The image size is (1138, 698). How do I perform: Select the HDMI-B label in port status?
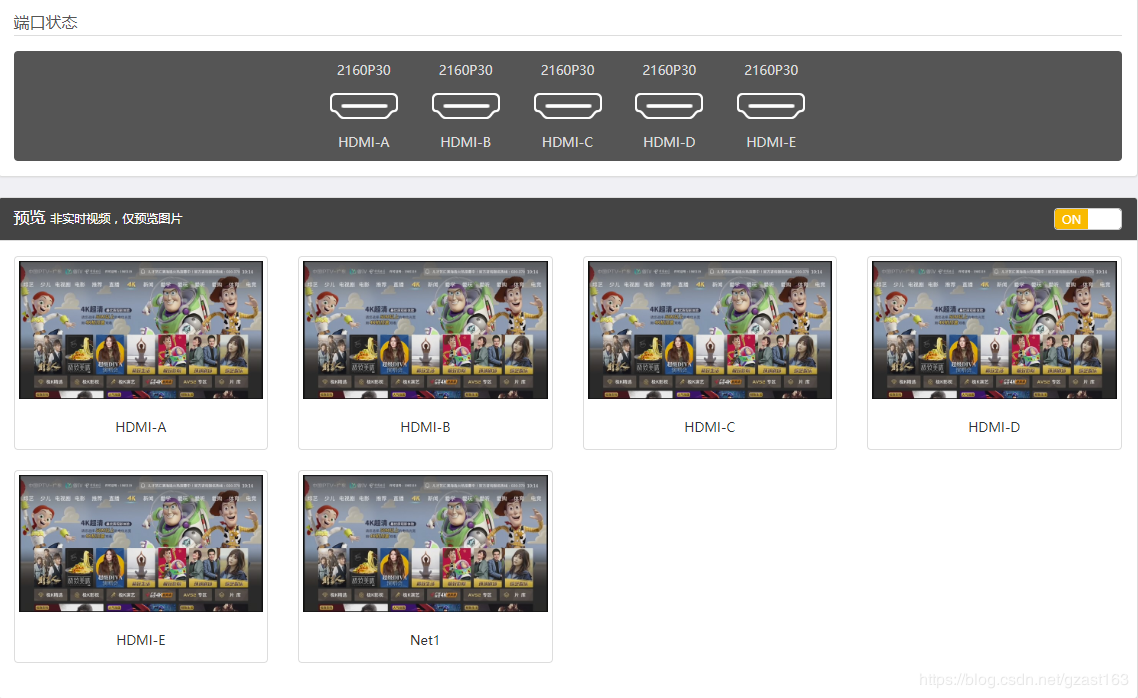[466, 142]
